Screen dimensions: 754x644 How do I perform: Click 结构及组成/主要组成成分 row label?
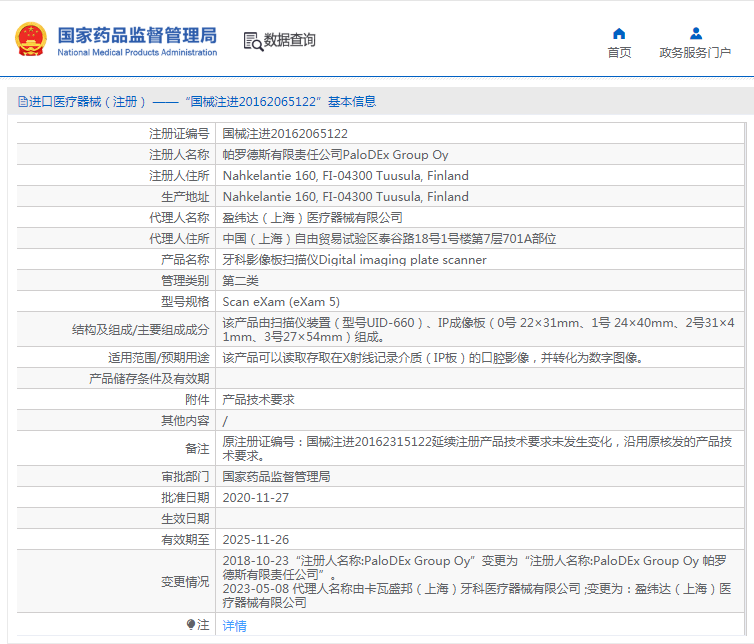click(140, 329)
